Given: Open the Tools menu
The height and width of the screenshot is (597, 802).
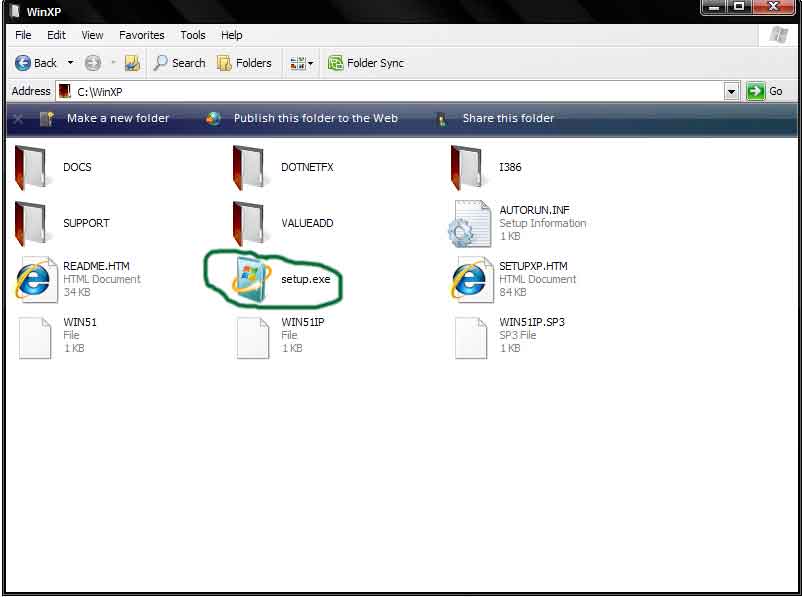Looking at the screenshot, I should (x=193, y=35).
